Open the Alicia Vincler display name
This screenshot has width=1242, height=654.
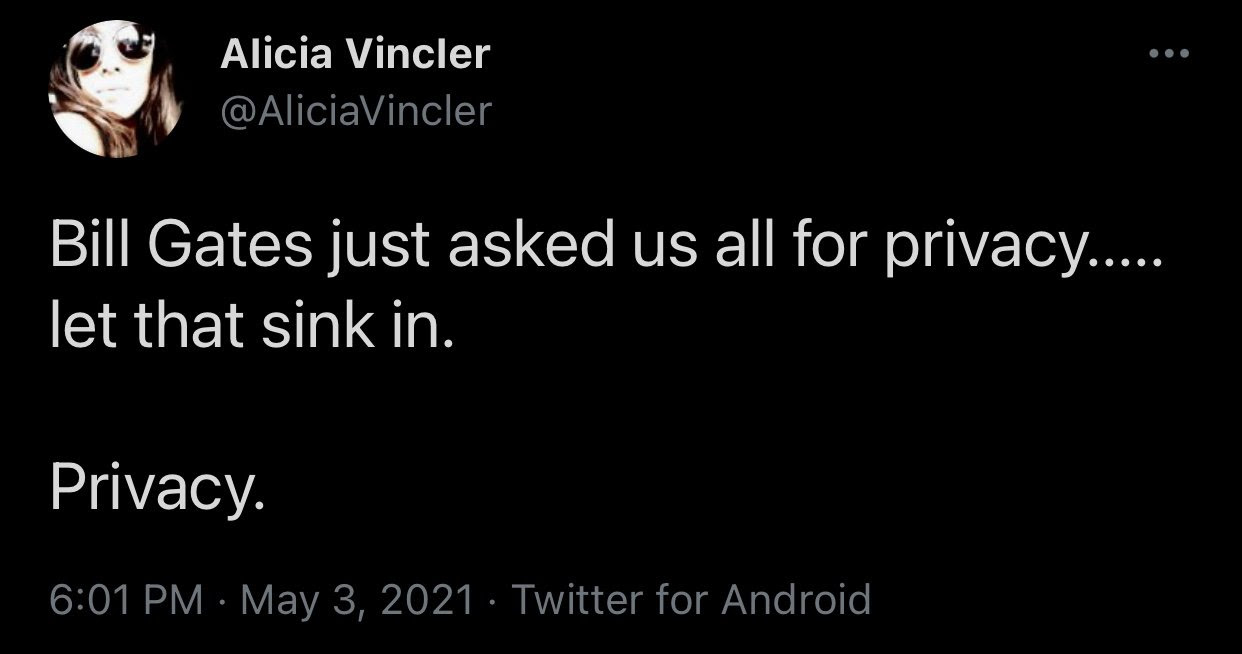click(355, 54)
